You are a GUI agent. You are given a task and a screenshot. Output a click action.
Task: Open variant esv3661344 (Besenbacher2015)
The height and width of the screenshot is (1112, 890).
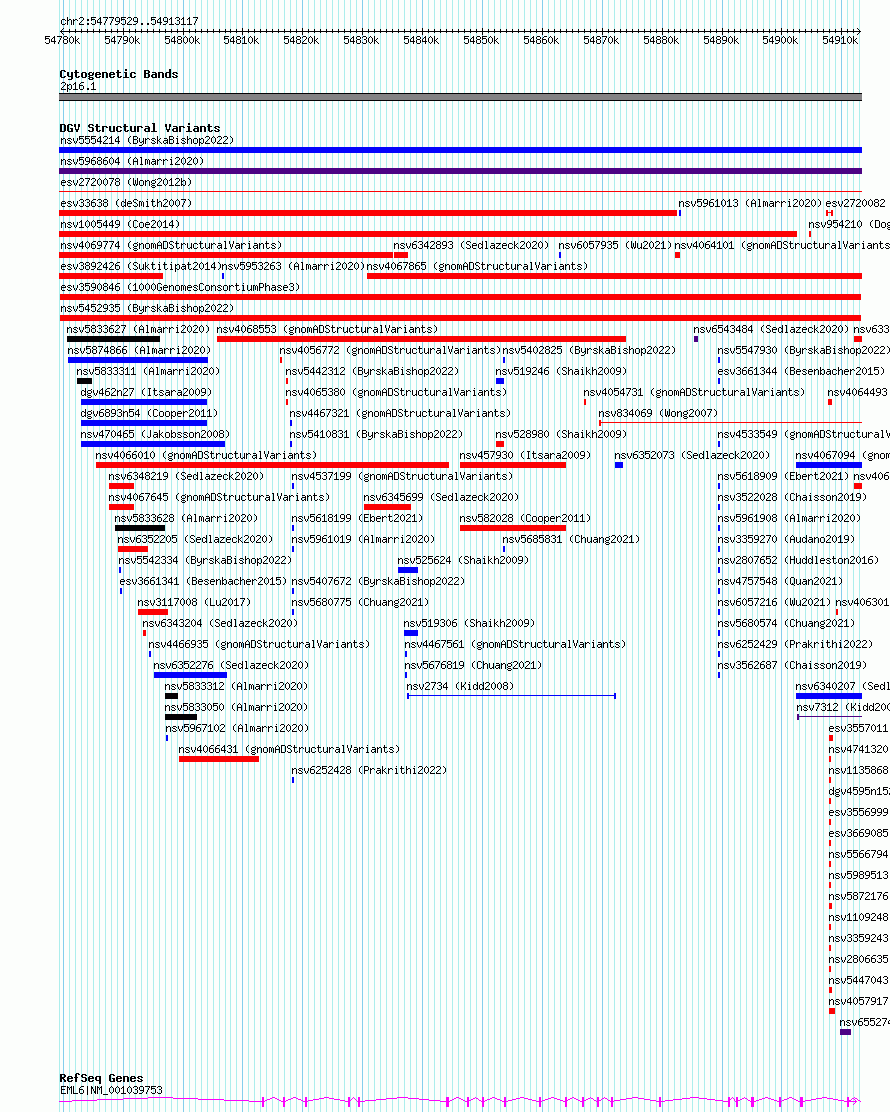tap(801, 372)
